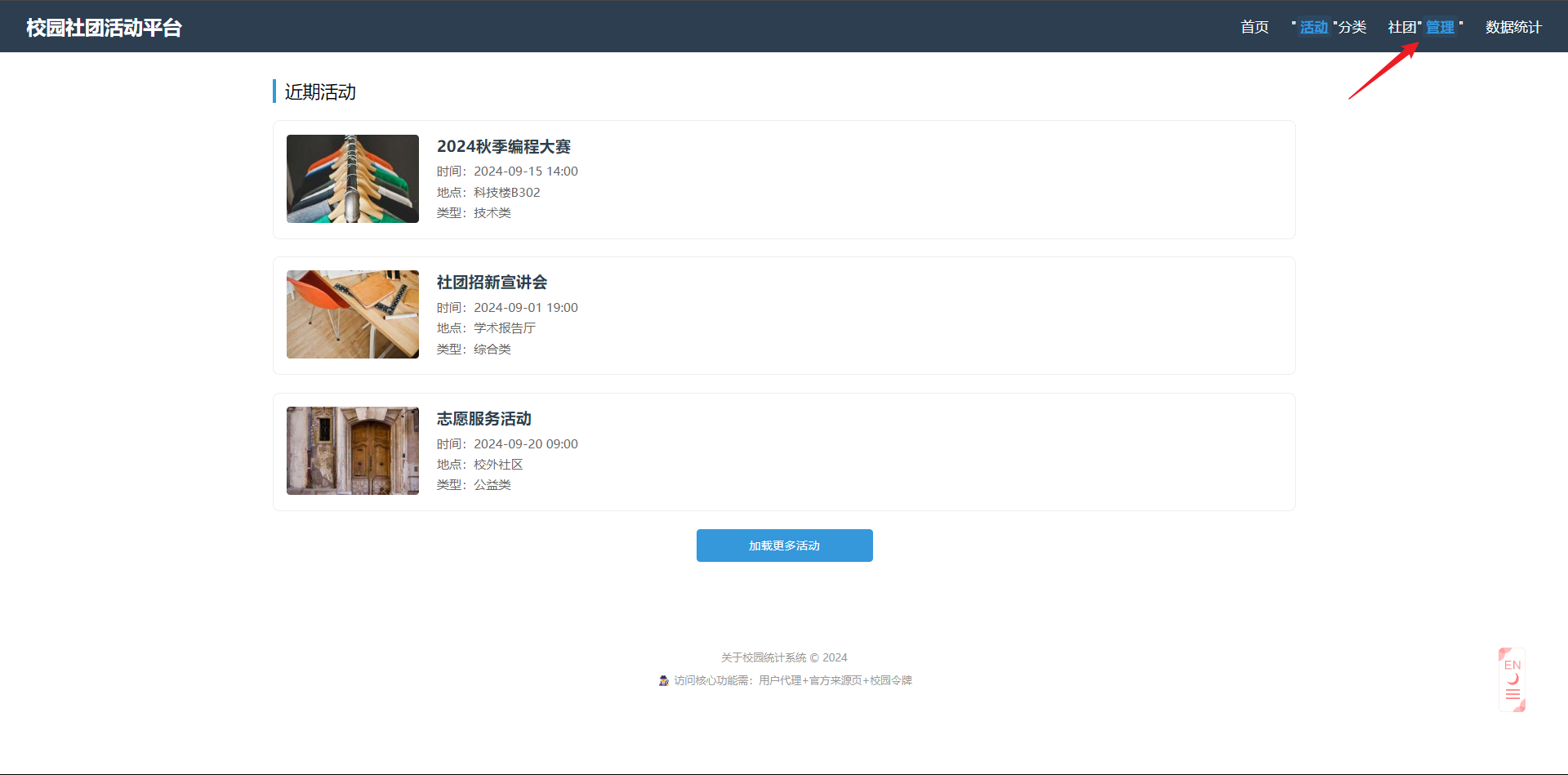Click the time "2024-09-15 14:00"

point(526,171)
